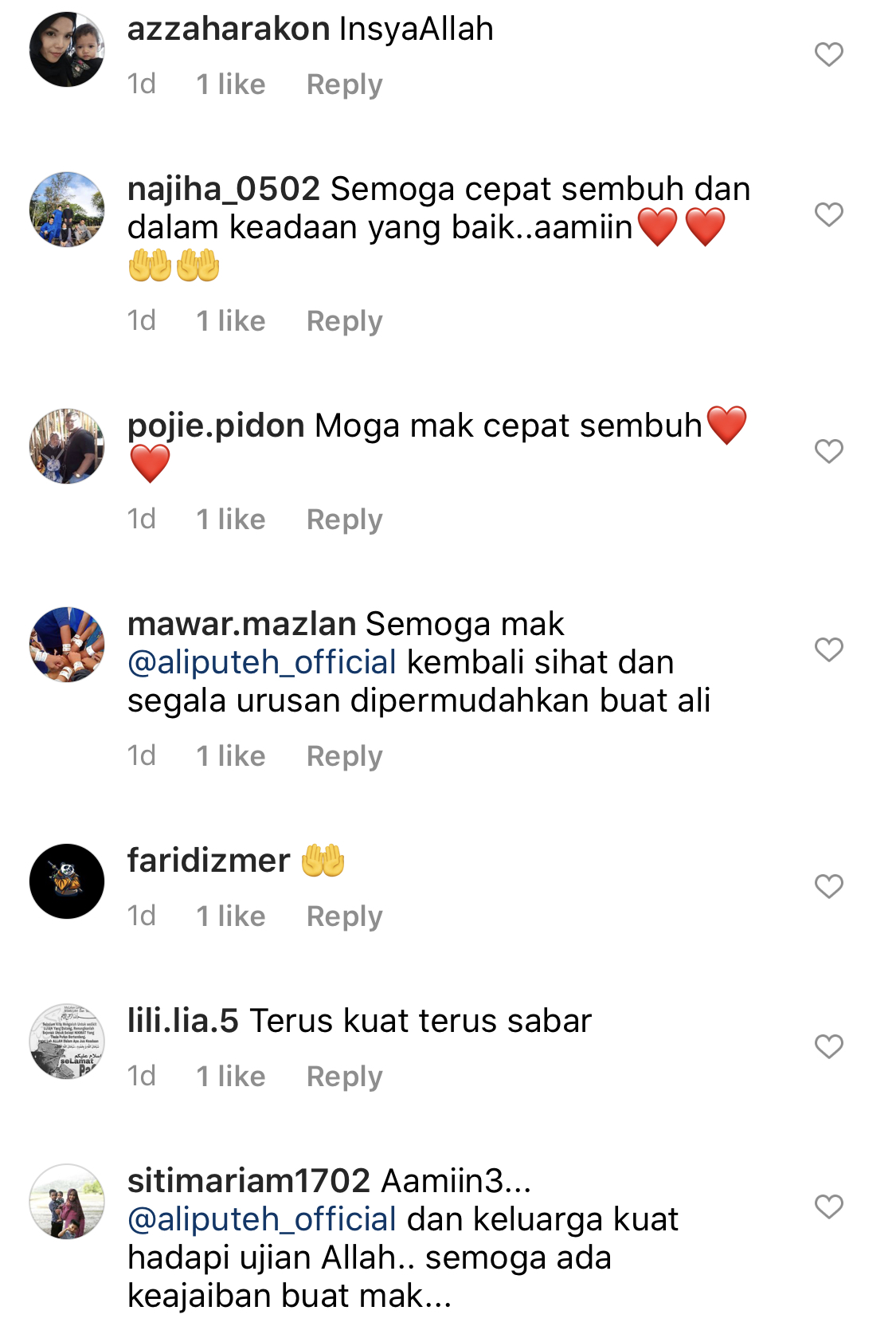Open @aliputeh_official mention in mawar.mazlan's comment
This screenshot has height=1330, width=896.
[x=262, y=663]
